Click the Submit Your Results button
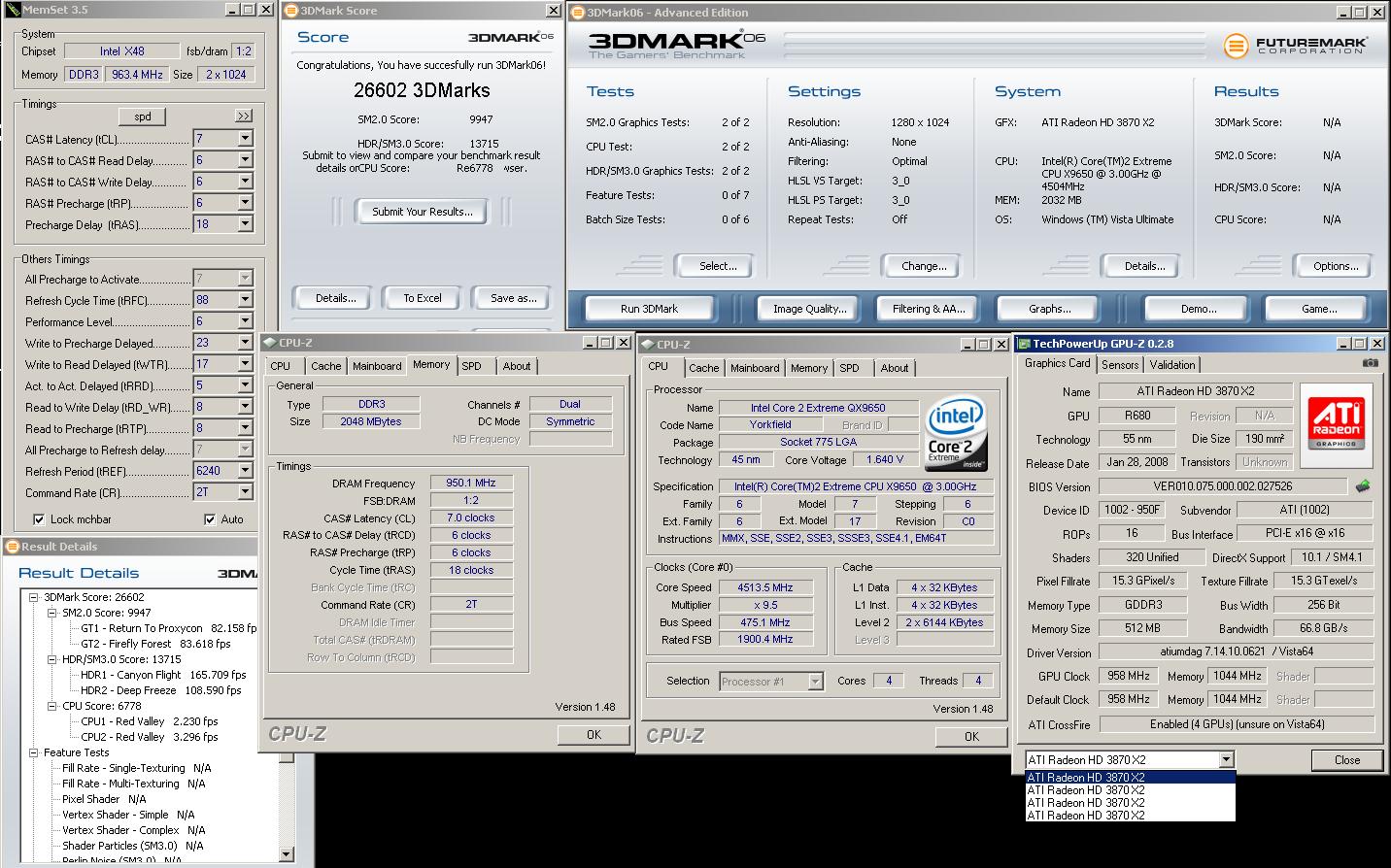 pos(423,212)
